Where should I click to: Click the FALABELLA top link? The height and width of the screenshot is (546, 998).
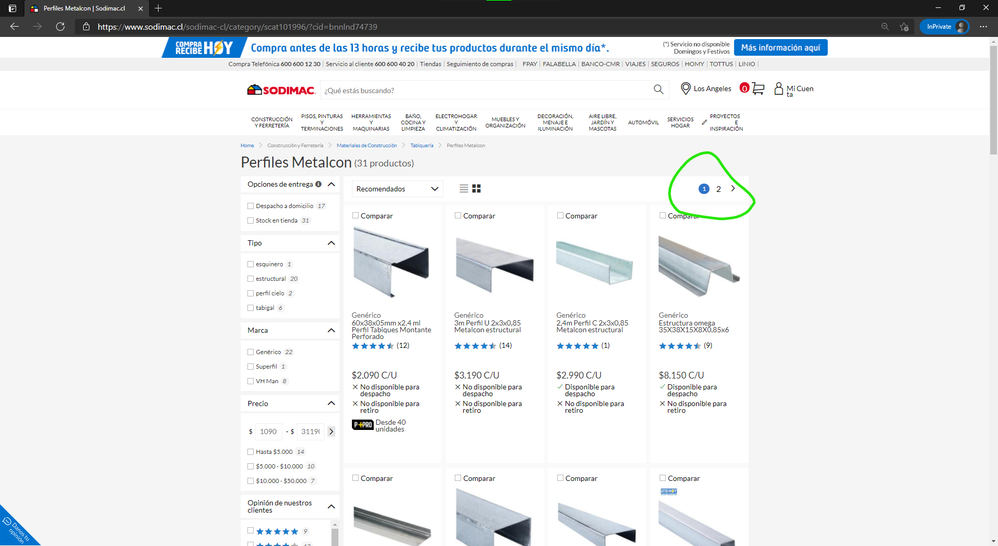tap(559, 64)
